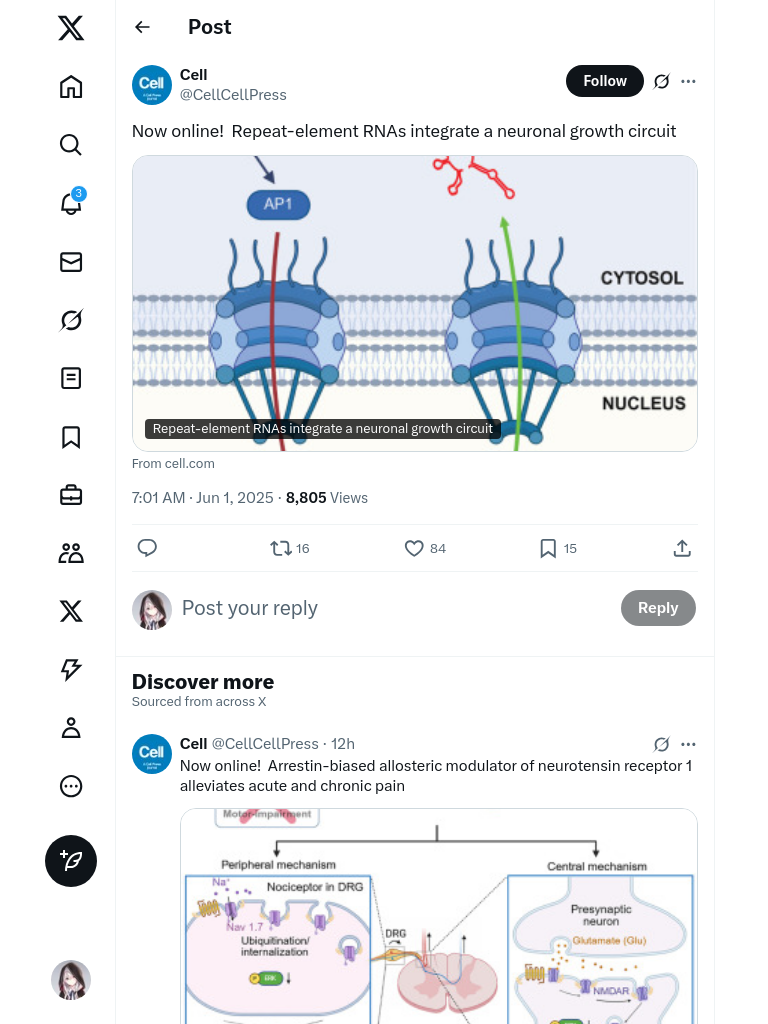Screen dimensions: 768x1024
Task: Go to the Home feed icon
Action: tap(71, 87)
